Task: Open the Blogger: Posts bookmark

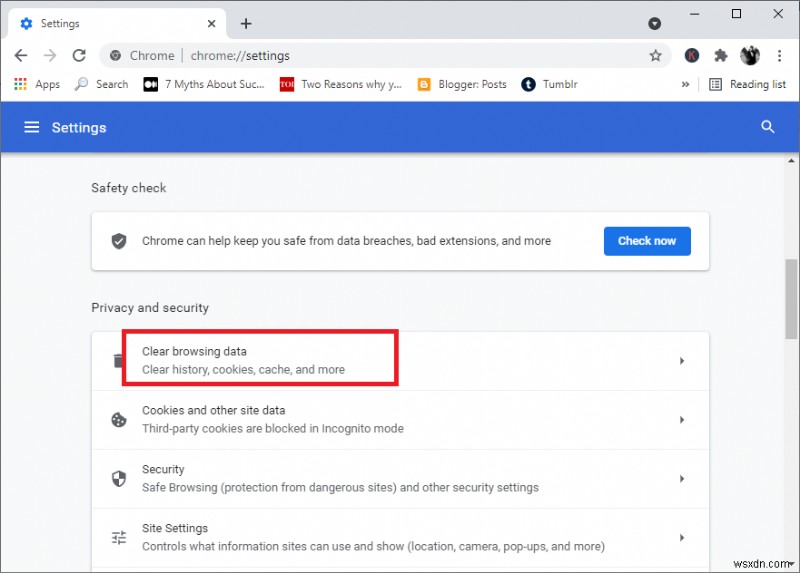Action: 462,84
